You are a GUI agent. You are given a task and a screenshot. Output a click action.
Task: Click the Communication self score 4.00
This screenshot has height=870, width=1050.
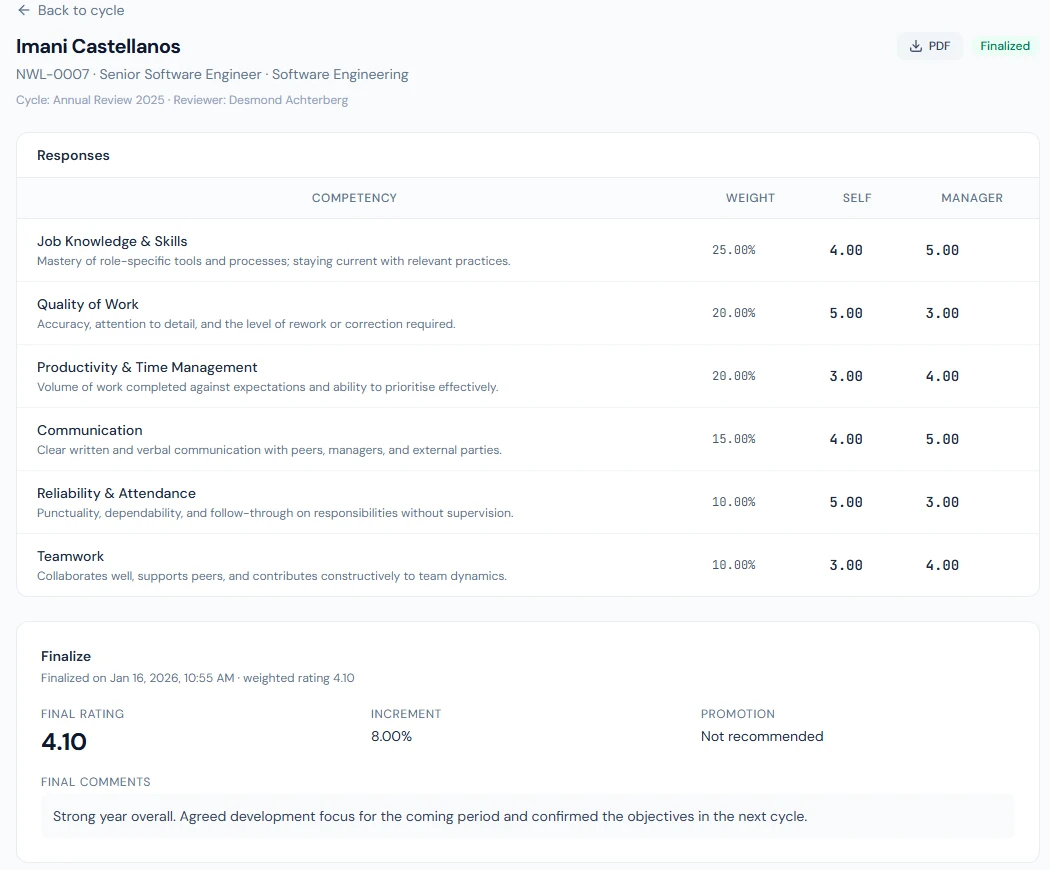(x=846, y=439)
